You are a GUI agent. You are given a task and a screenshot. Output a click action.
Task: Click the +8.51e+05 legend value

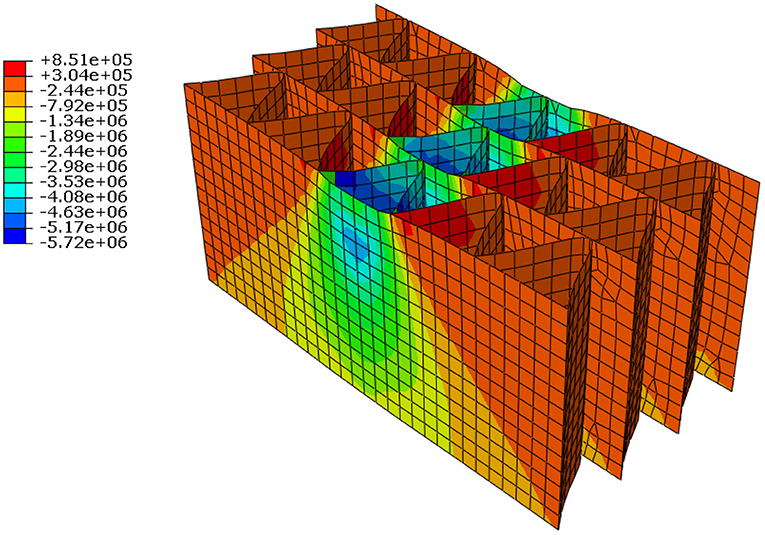click(86, 60)
